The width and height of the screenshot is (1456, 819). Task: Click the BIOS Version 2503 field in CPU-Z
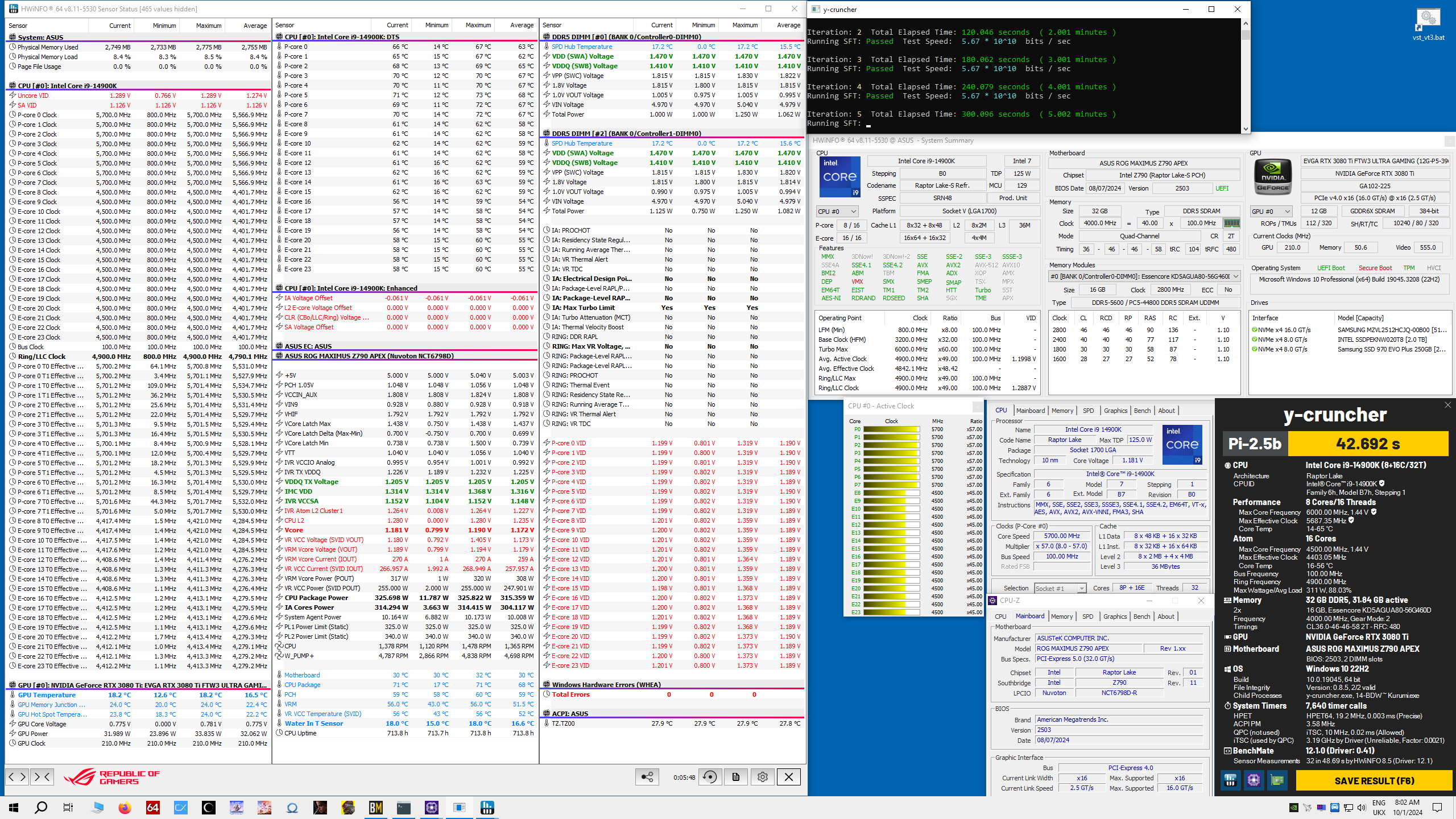(x=1118, y=730)
